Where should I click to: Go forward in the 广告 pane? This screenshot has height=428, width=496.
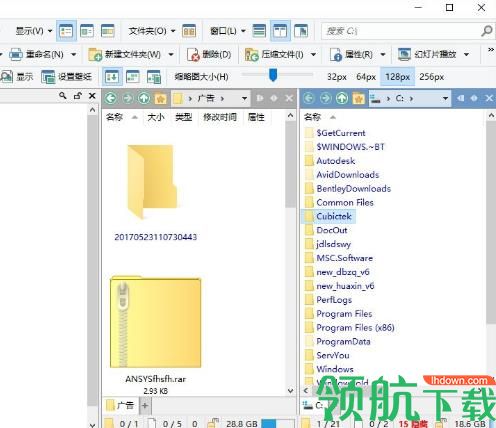(x=128, y=98)
